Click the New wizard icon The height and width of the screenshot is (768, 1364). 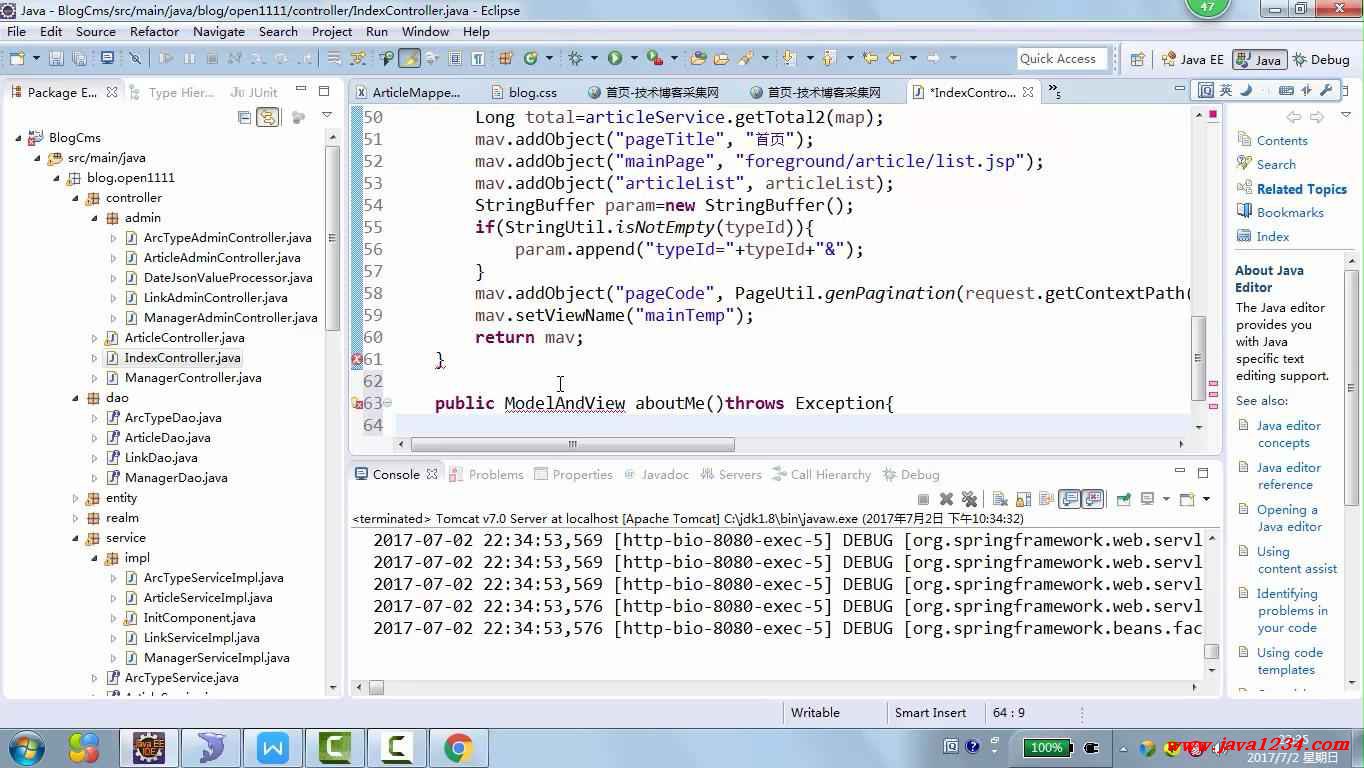point(17,58)
